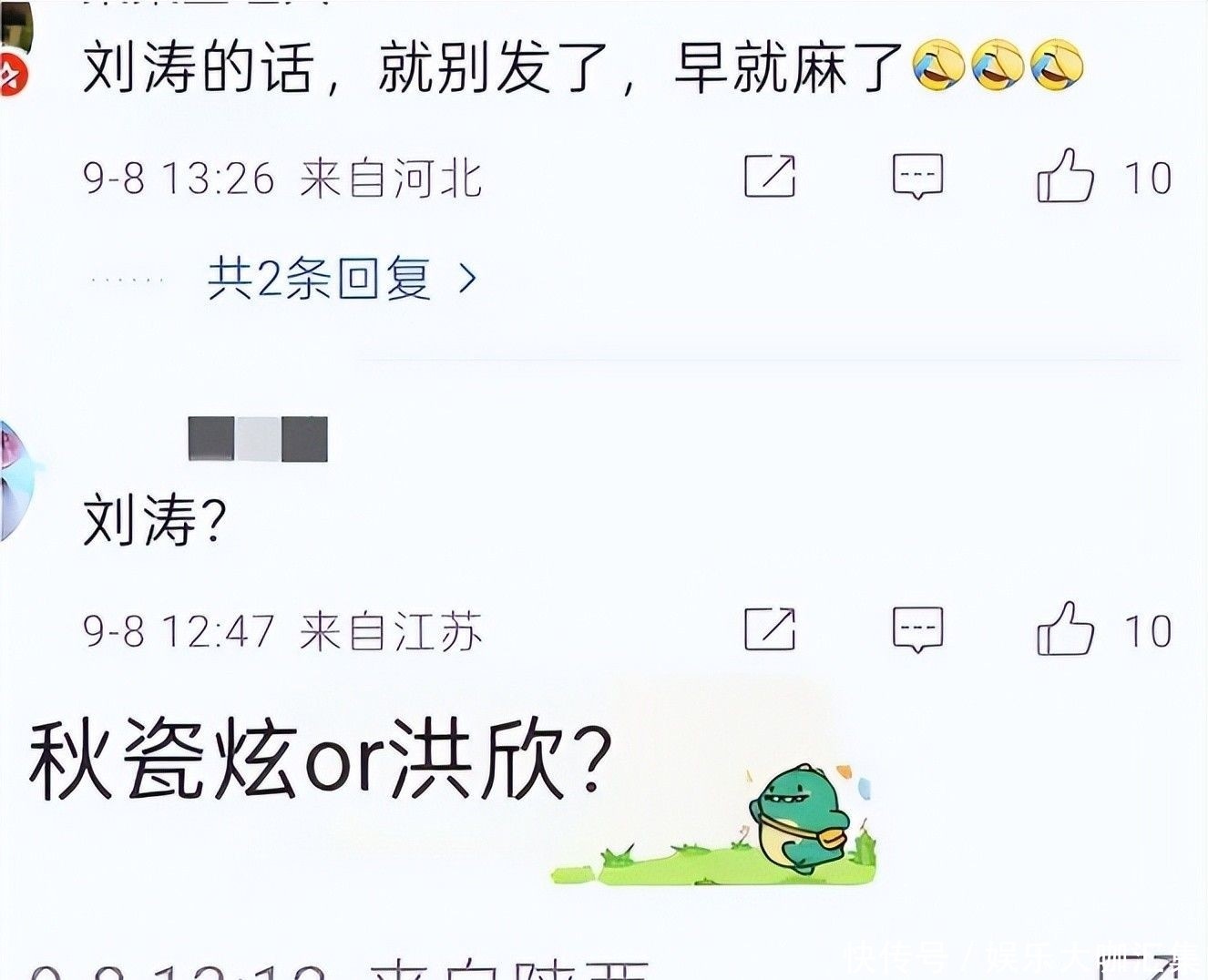Screen dimensions: 1208x980
Task: Open the 共2条回复 replies link
Action: pyautogui.click(x=319, y=278)
